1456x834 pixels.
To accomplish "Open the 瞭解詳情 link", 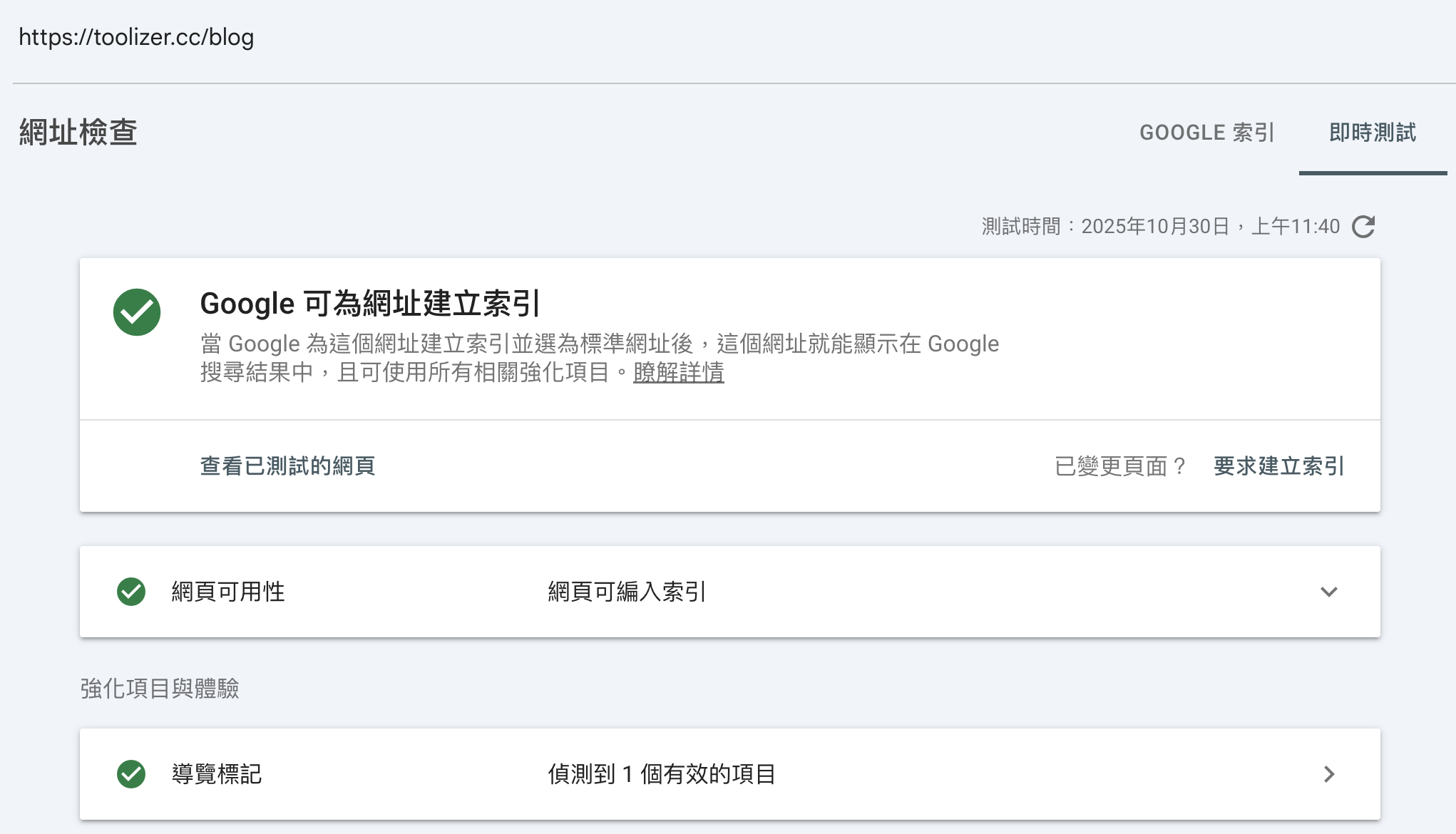I will click(x=677, y=372).
